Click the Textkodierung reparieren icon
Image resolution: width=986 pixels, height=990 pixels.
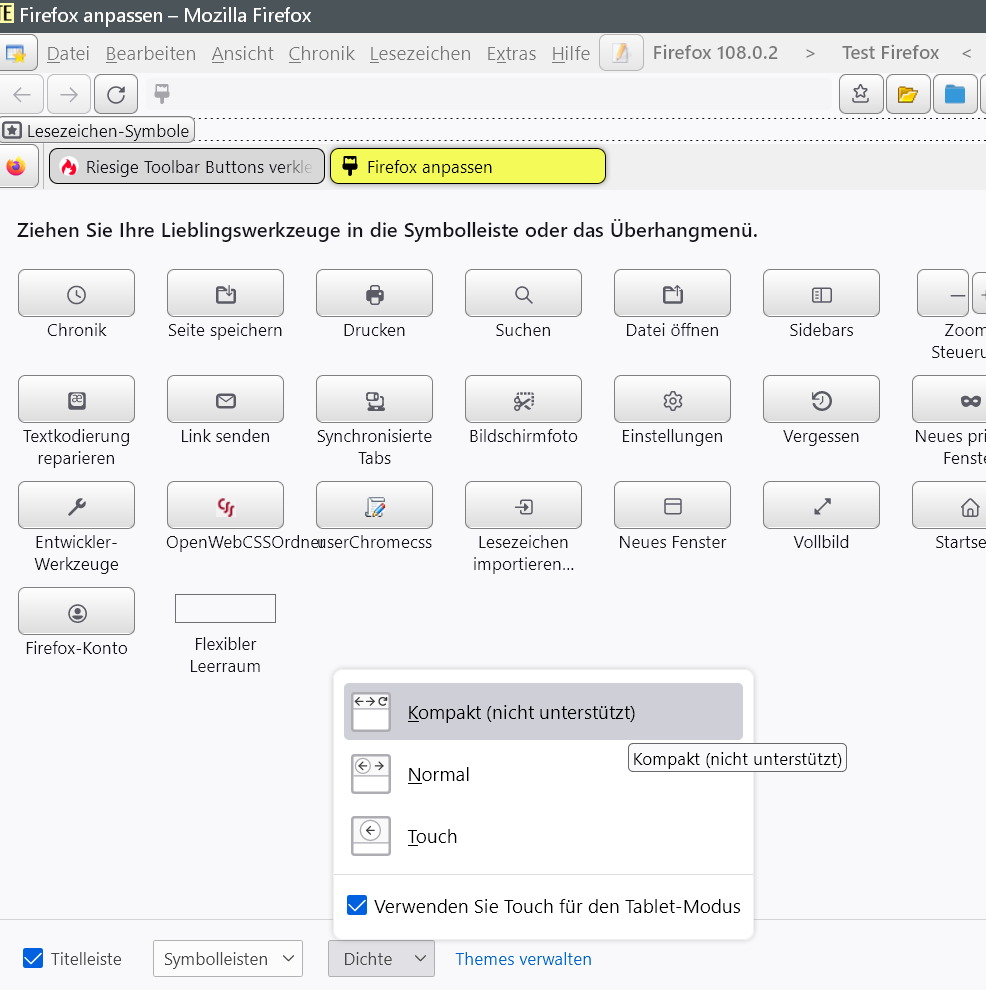click(x=76, y=400)
